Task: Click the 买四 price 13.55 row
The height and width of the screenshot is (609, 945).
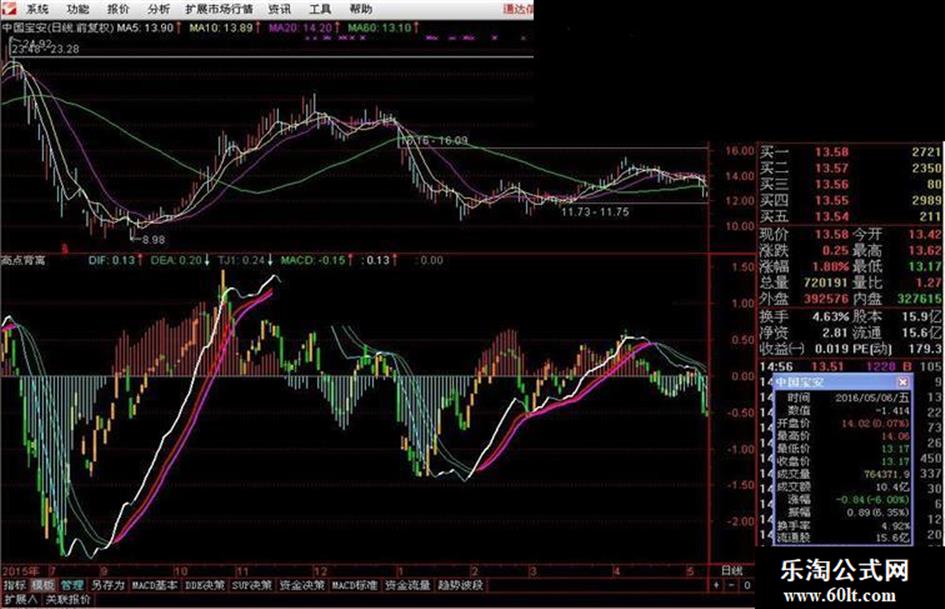Action: (x=850, y=201)
